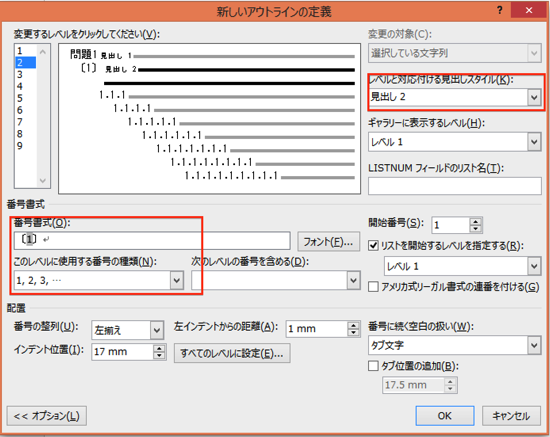Decrease 左インデントからの距離 with down arrow
The width and height of the screenshot is (550, 437).
click(x=354, y=333)
